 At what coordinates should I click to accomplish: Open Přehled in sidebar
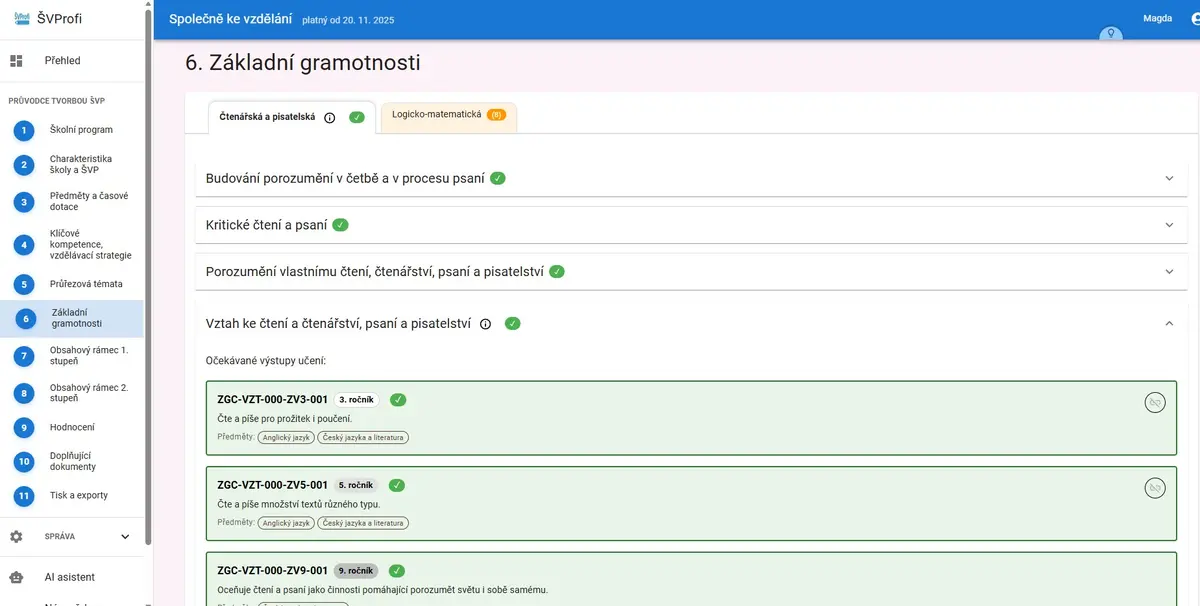[71, 61]
